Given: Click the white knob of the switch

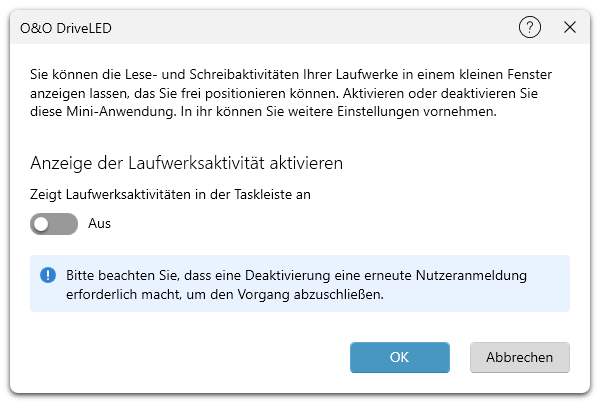Looking at the screenshot, I should pos(42,224).
